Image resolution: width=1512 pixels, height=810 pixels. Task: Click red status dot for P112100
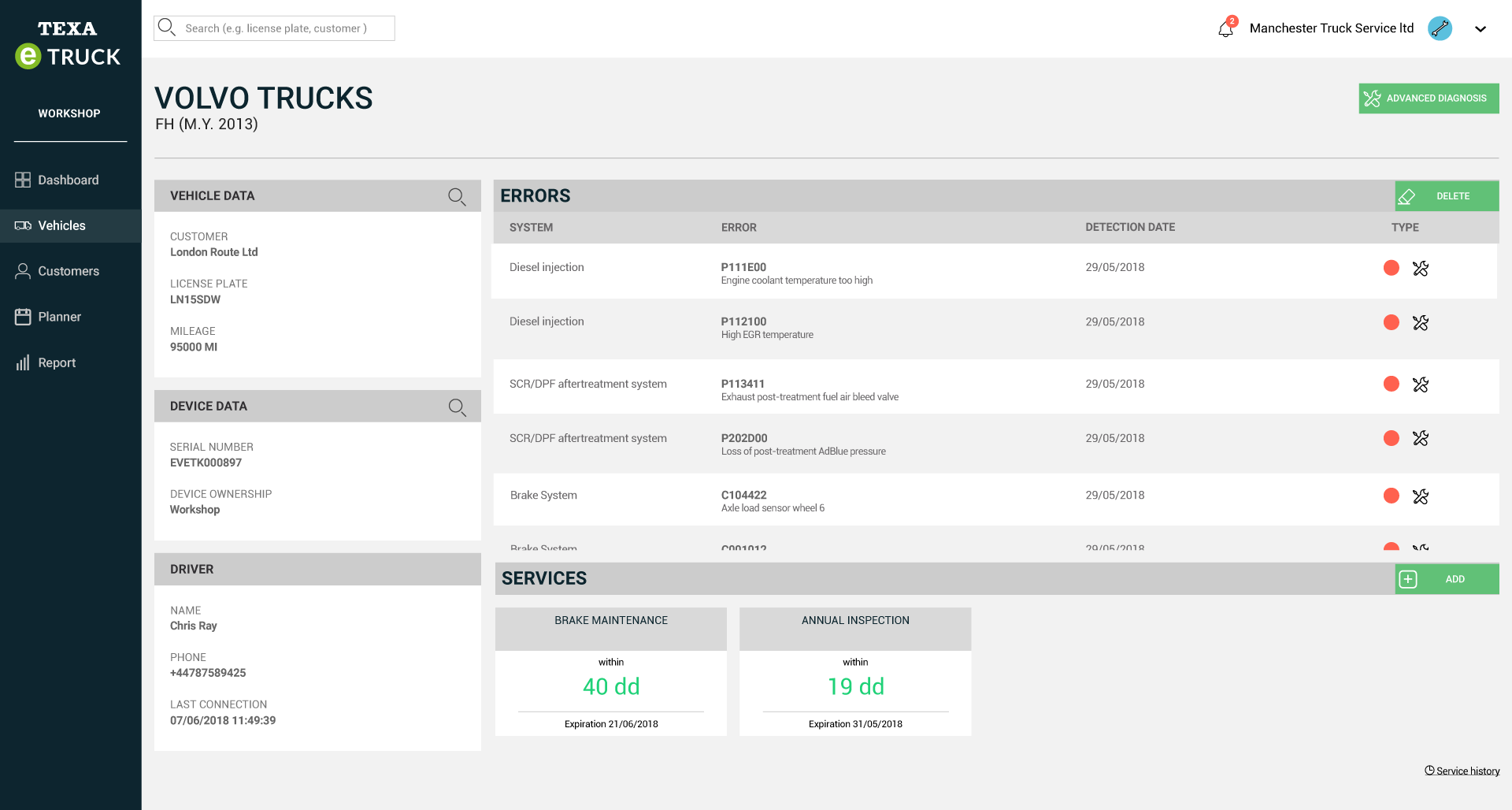coord(1392,322)
